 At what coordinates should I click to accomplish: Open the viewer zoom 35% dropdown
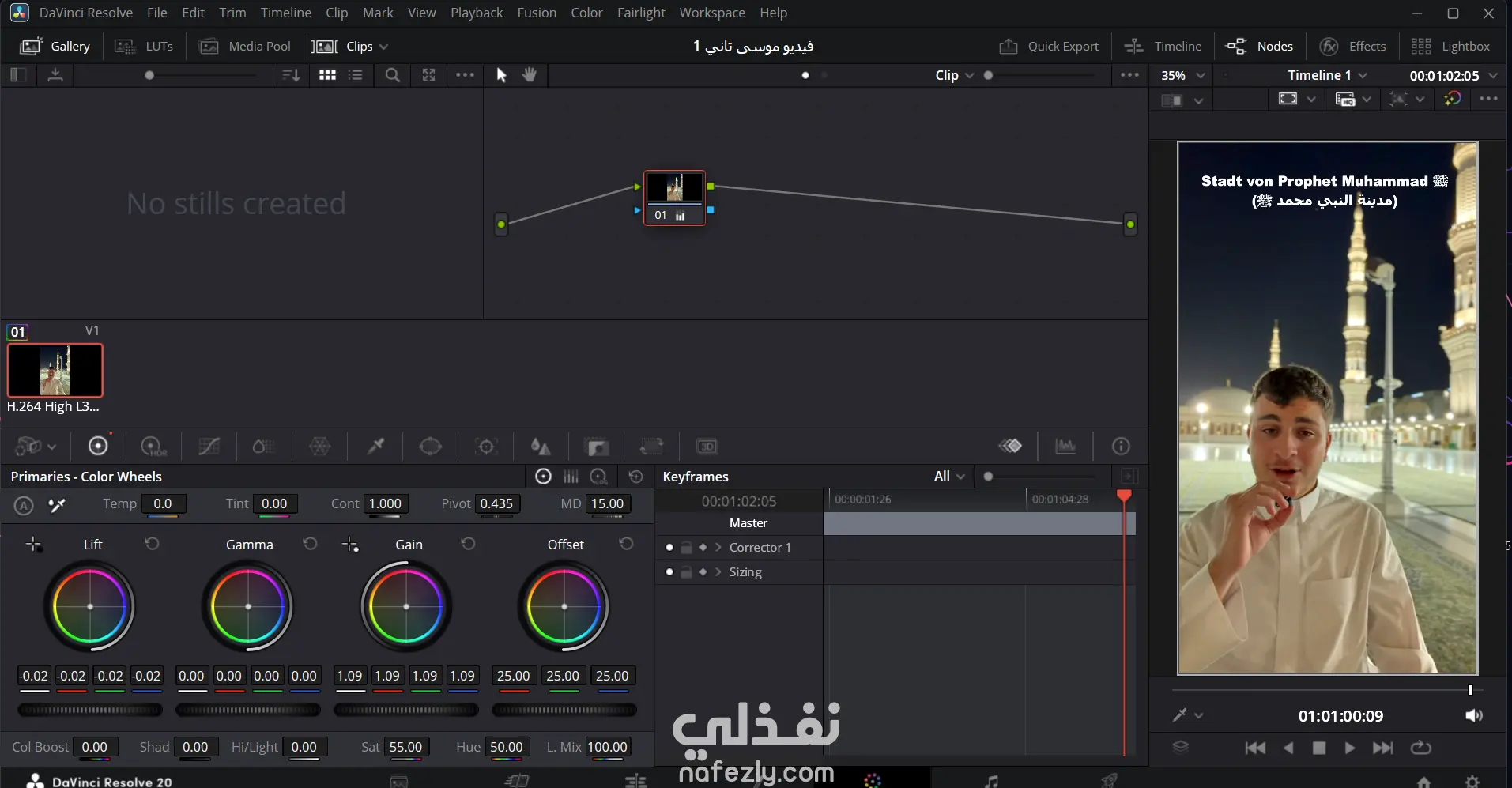click(x=1182, y=75)
